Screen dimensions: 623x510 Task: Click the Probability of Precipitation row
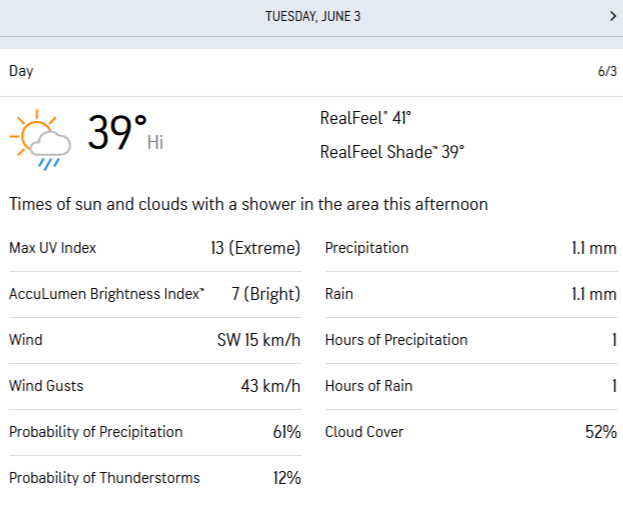[155, 432]
